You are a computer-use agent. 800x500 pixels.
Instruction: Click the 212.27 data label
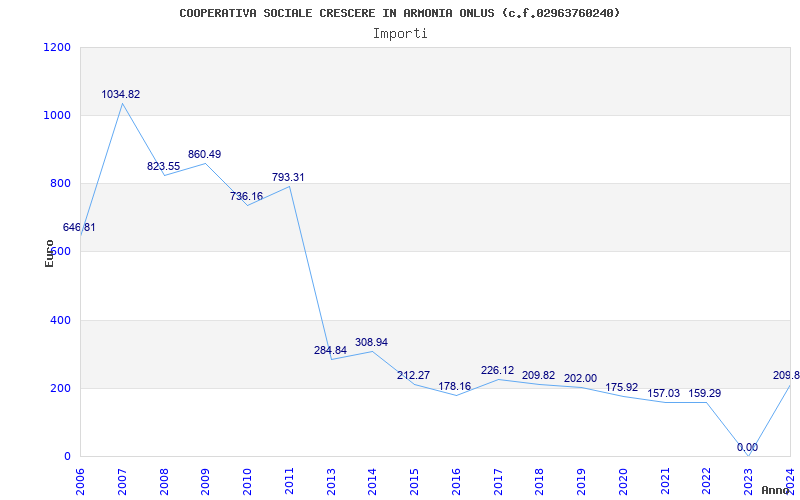[x=413, y=376]
